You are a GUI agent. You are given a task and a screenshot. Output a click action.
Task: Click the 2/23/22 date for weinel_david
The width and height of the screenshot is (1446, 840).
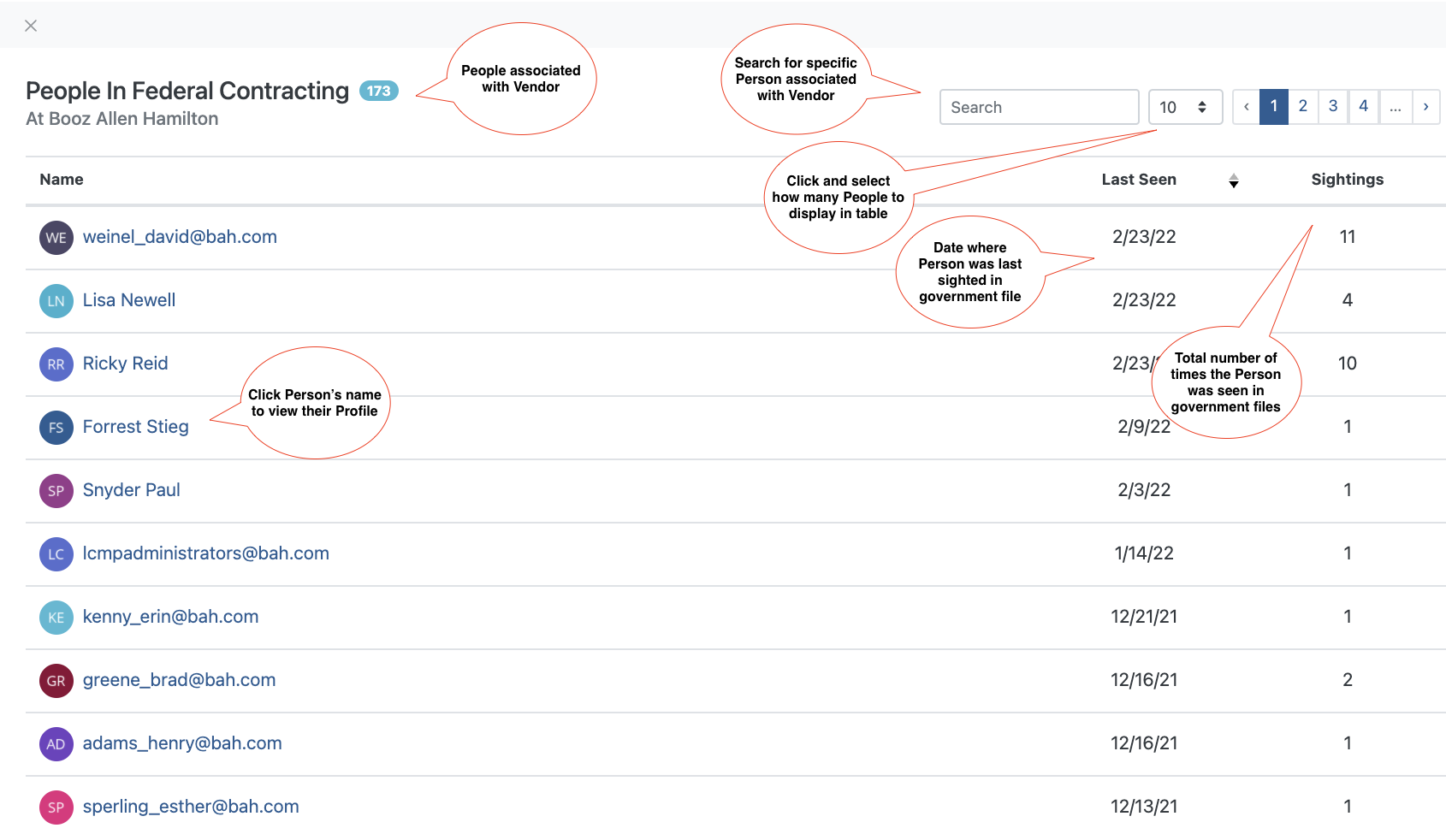(x=1144, y=237)
